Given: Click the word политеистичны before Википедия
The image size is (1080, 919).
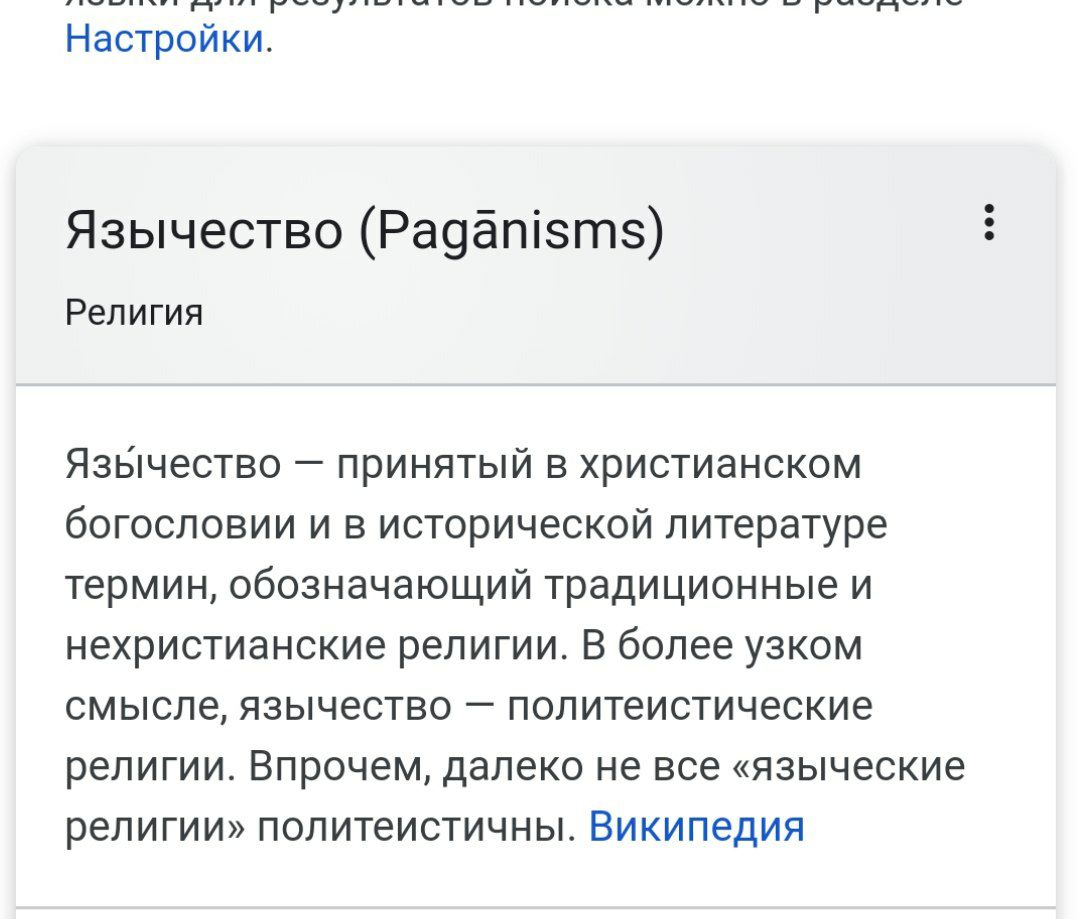Looking at the screenshot, I should click(417, 827).
